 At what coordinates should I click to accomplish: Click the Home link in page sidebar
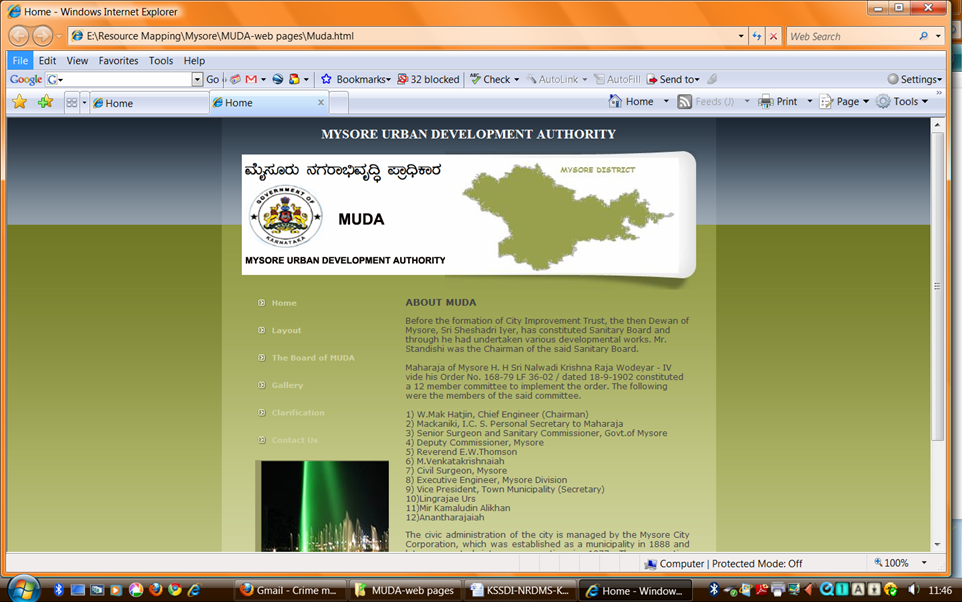[284, 303]
